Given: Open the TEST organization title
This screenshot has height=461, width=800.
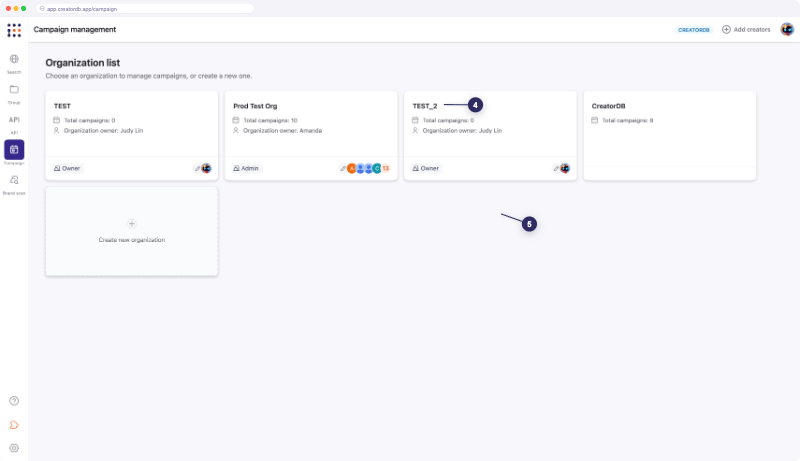Looking at the screenshot, I should [x=62, y=106].
